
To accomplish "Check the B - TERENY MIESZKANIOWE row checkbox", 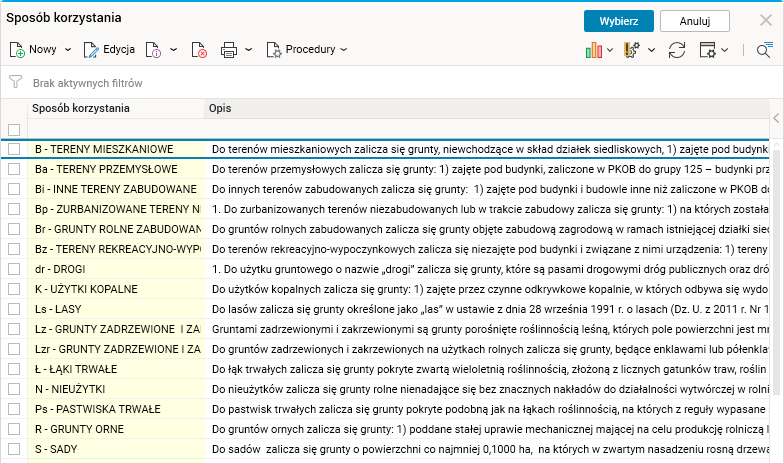I will click(x=14, y=149).
